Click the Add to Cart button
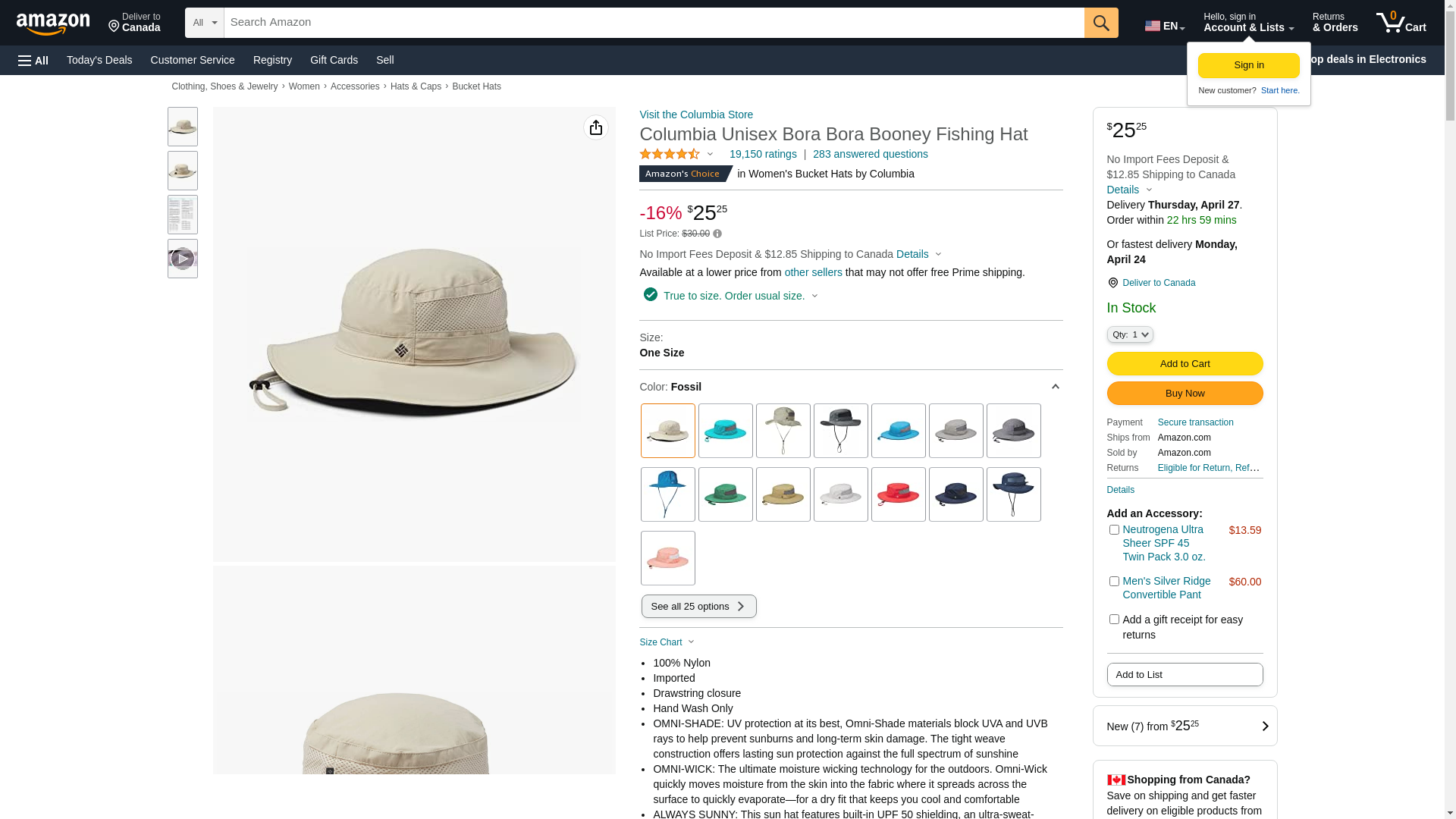 1185,364
